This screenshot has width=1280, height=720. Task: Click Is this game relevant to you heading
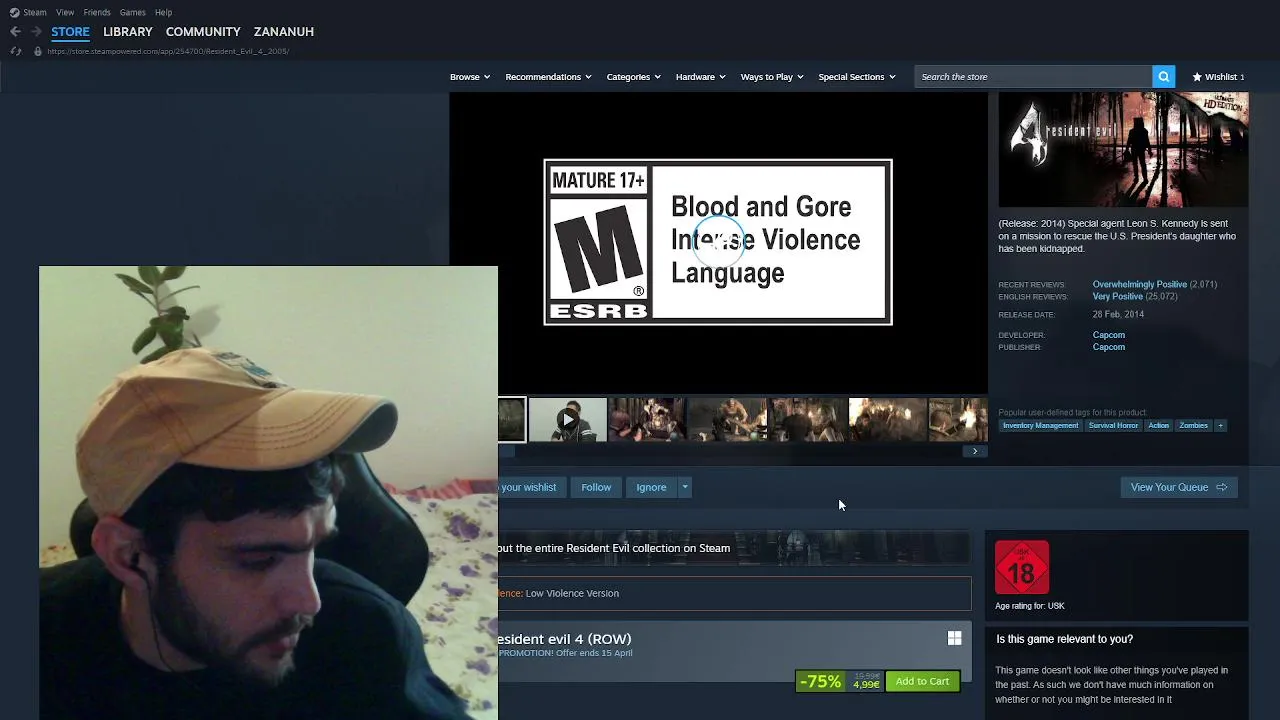[x=1064, y=639]
